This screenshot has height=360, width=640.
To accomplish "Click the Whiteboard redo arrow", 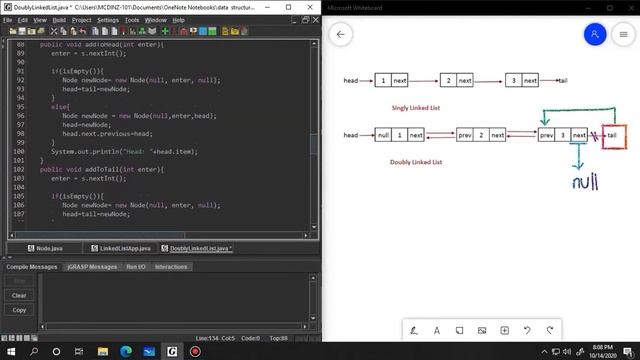I will [x=550, y=330].
